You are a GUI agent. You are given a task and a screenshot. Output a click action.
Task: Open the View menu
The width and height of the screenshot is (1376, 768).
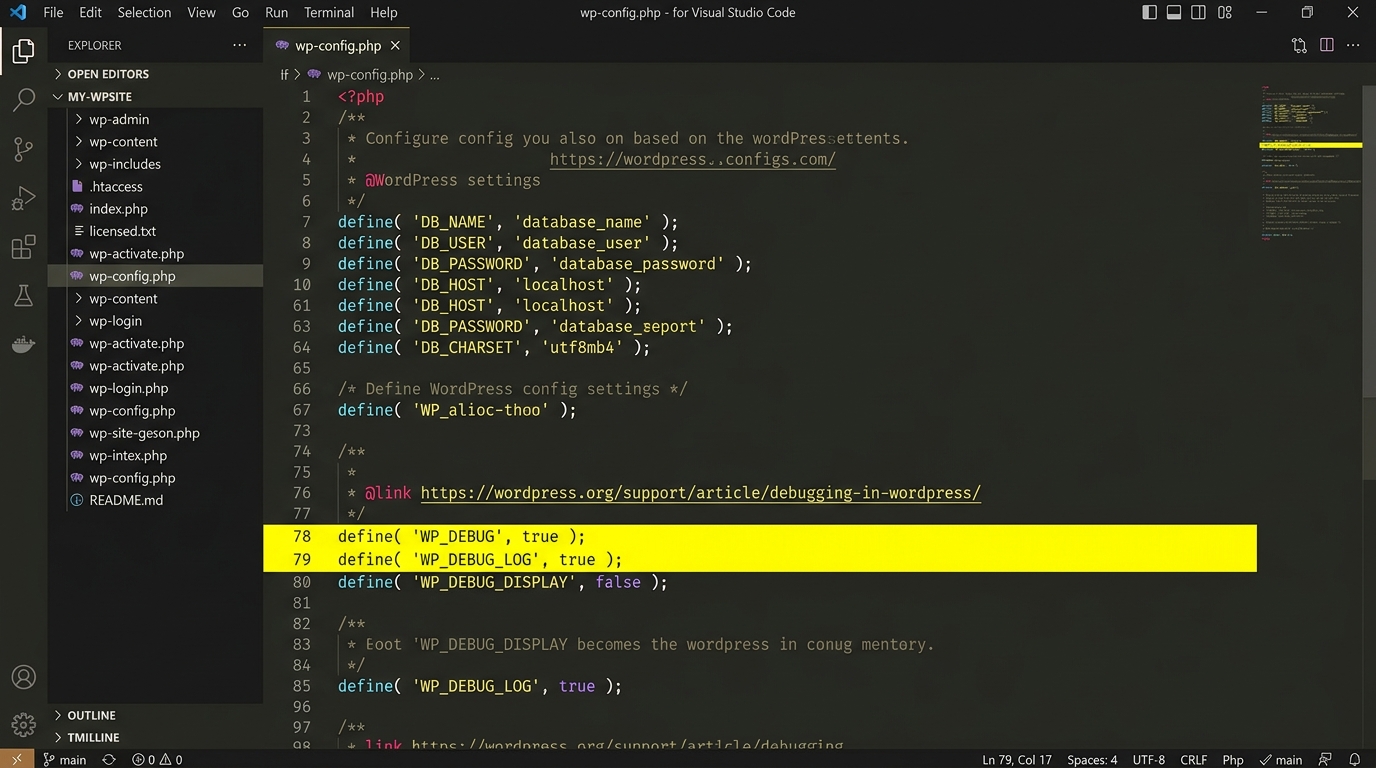tap(201, 12)
